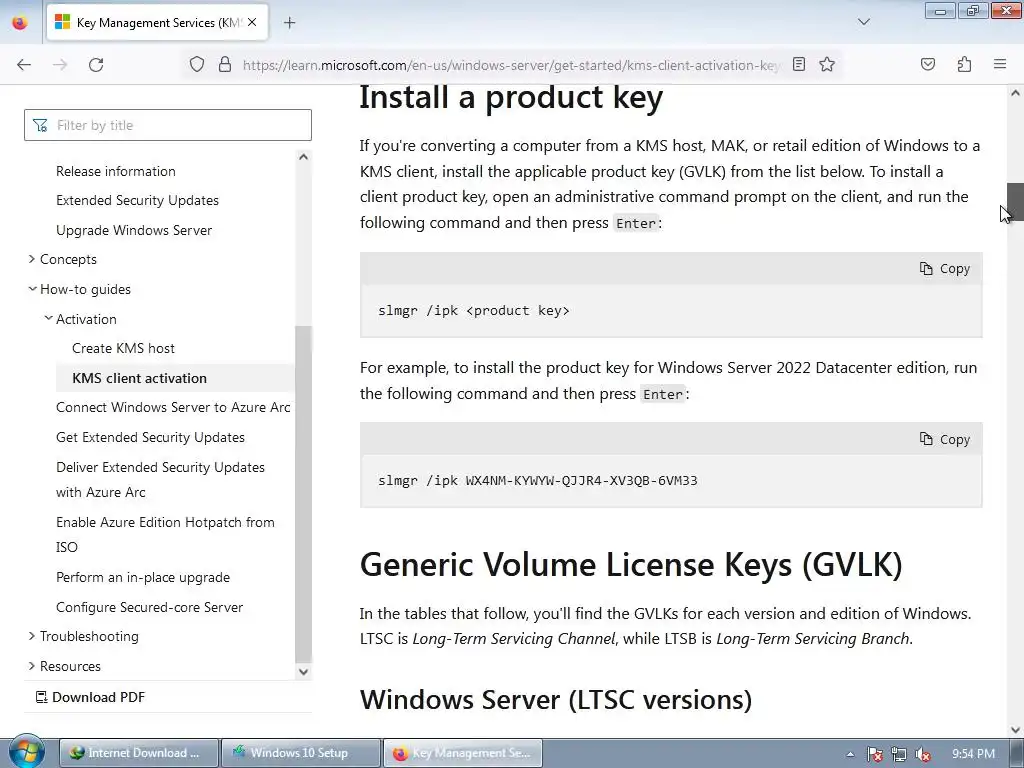The width and height of the screenshot is (1024, 768).
Task: Click sidebar scrollbar up arrow
Action: coord(303,157)
